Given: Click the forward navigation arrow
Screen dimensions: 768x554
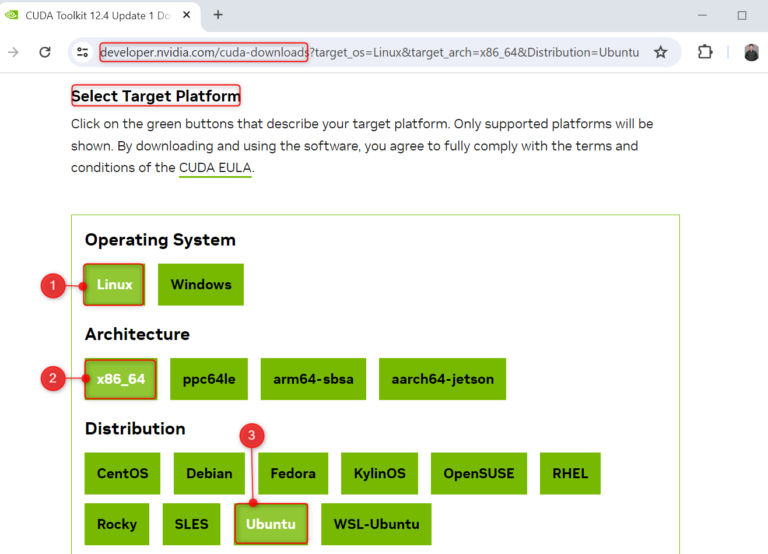Looking at the screenshot, I should [13, 52].
